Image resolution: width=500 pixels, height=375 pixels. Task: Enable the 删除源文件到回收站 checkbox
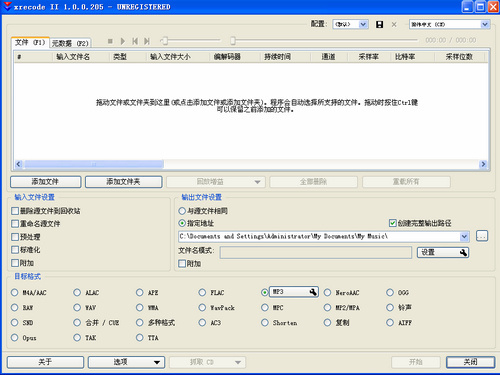15,211
